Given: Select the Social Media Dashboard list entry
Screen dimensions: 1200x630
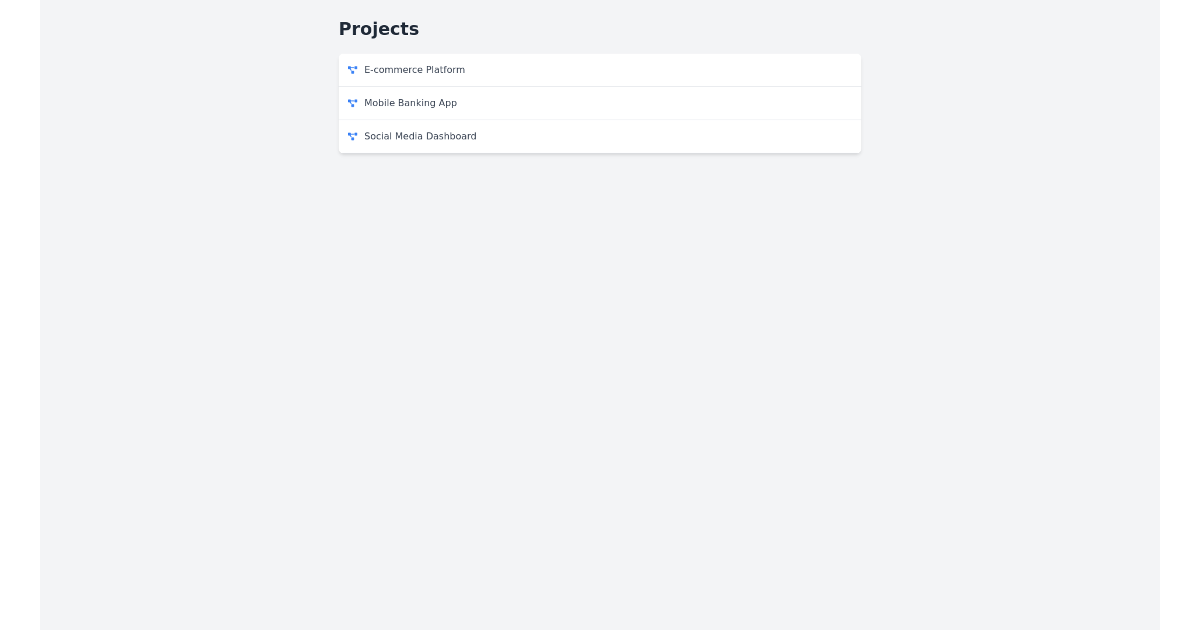Looking at the screenshot, I should (600, 136).
